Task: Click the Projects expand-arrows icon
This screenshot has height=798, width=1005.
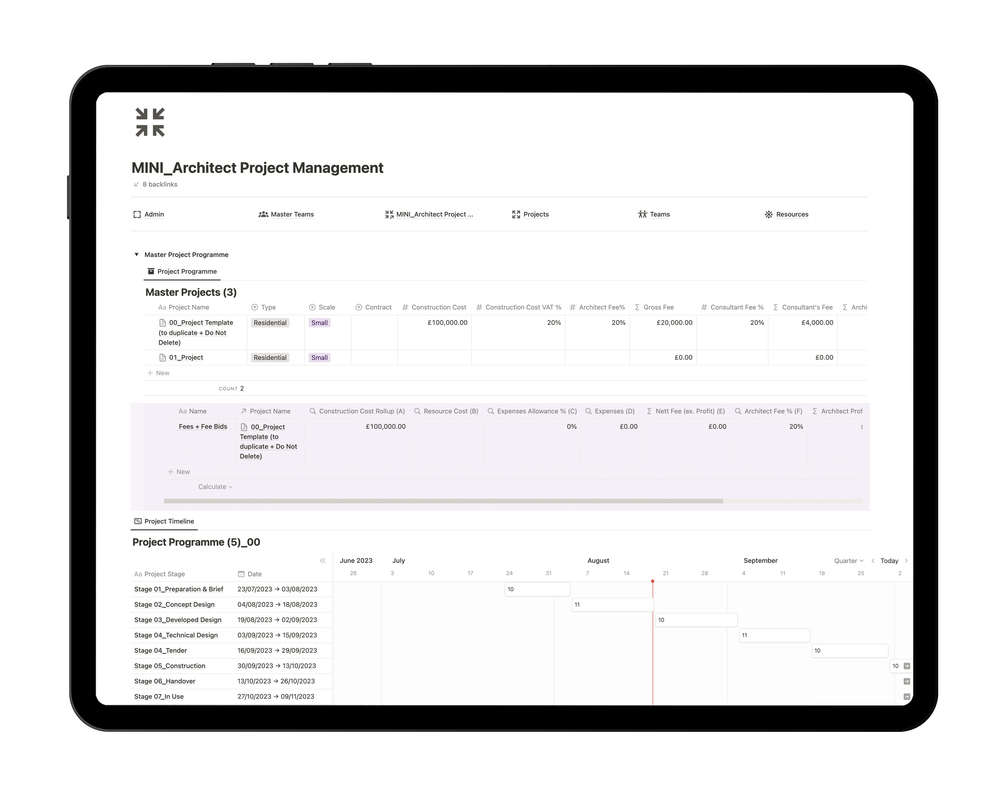Action: 516,215
